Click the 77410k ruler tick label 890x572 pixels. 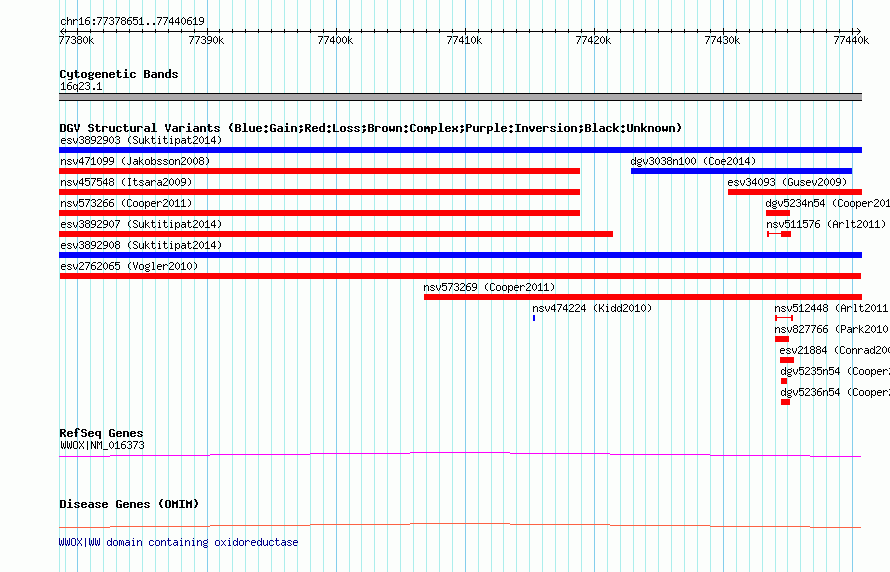pos(464,40)
